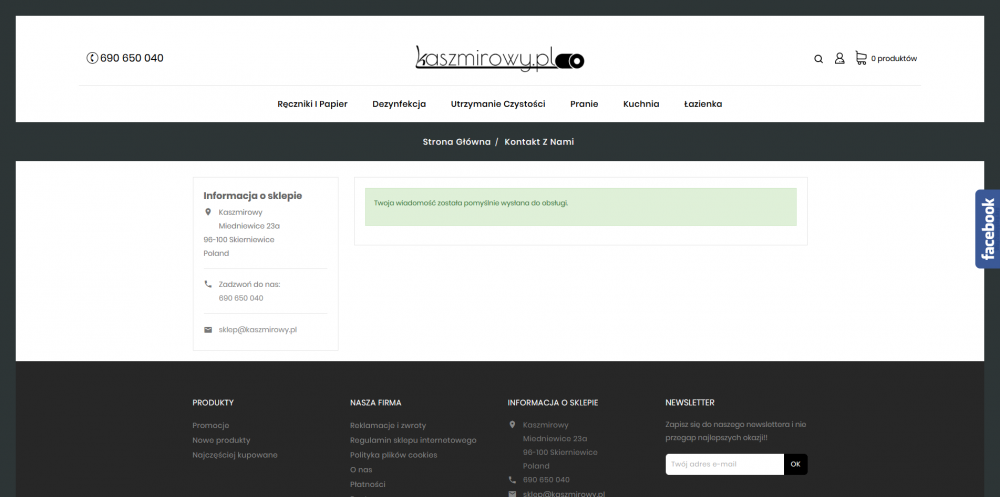Open Łazienka menu
The height and width of the screenshot is (497, 1000).
[703, 104]
